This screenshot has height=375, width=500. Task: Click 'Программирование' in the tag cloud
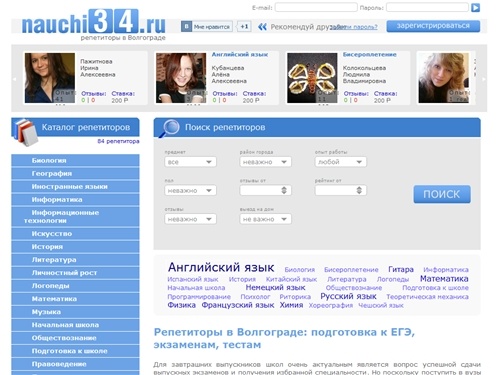point(199,297)
